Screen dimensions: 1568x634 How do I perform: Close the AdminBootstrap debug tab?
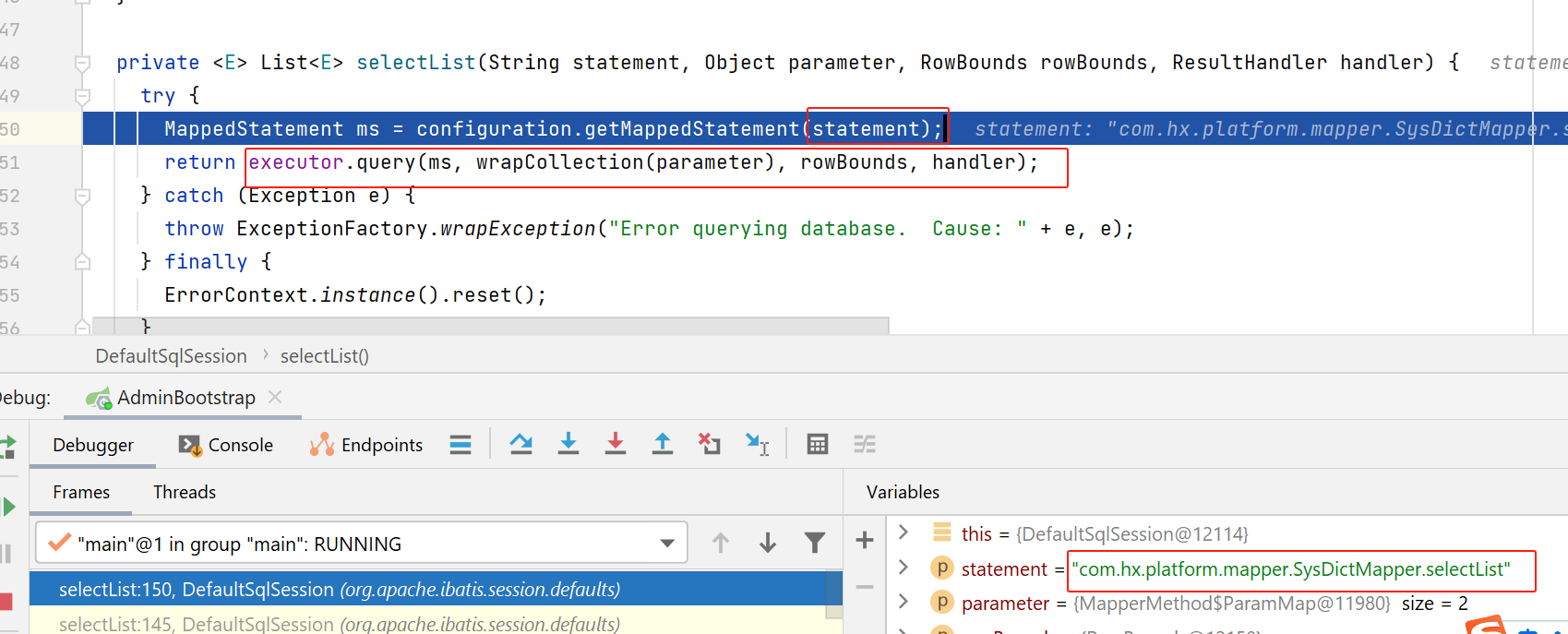(x=275, y=397)
